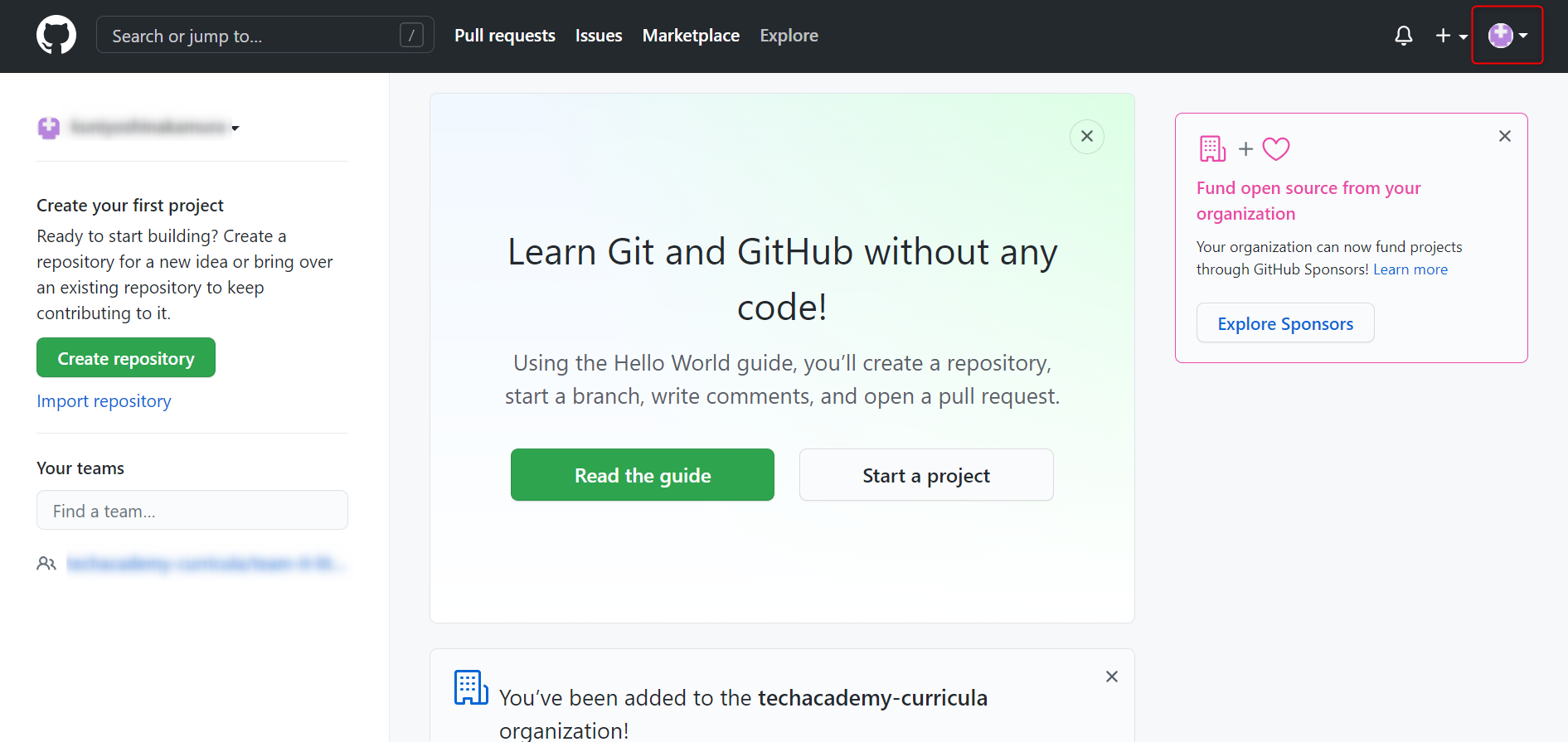Go to Pull requests
Screen dimensions: 1568x742
(x=505, y=36)
